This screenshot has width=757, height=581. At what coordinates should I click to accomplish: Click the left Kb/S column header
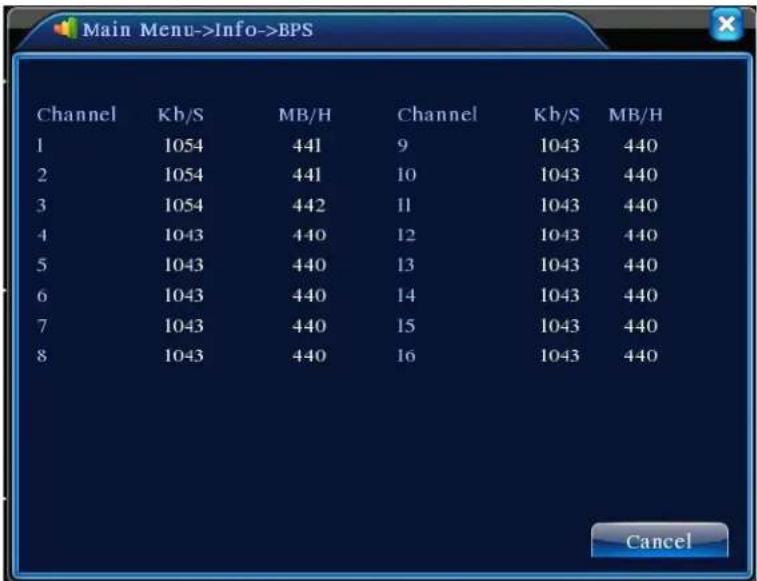[181, 115]
